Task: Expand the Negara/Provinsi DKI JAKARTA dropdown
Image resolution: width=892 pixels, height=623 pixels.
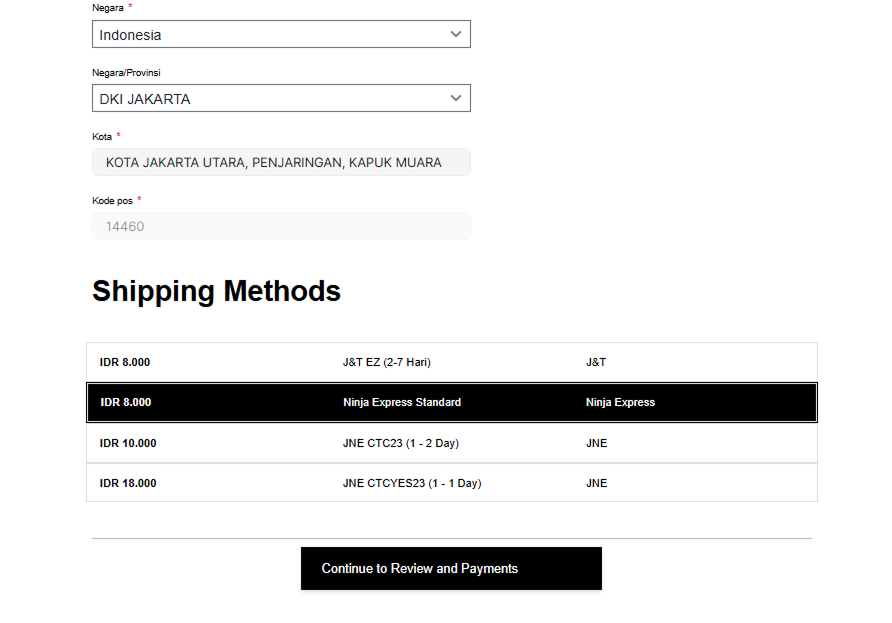Action: [x=270, y=99]
